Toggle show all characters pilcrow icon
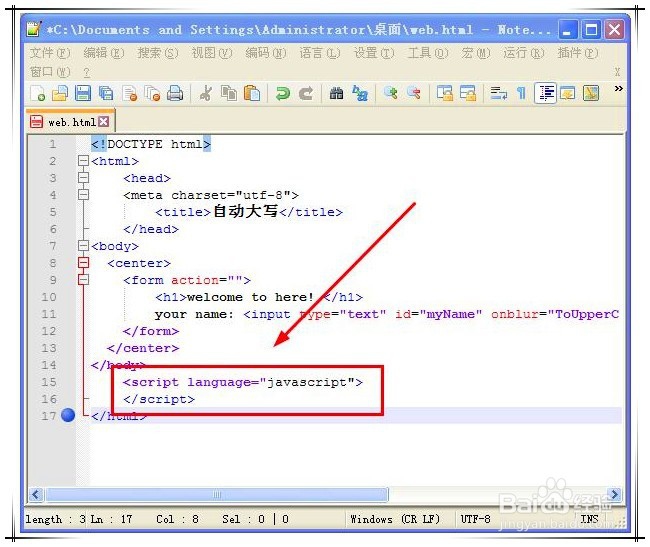Viewport: 650px width, 547px height. (x=521, y=93)
